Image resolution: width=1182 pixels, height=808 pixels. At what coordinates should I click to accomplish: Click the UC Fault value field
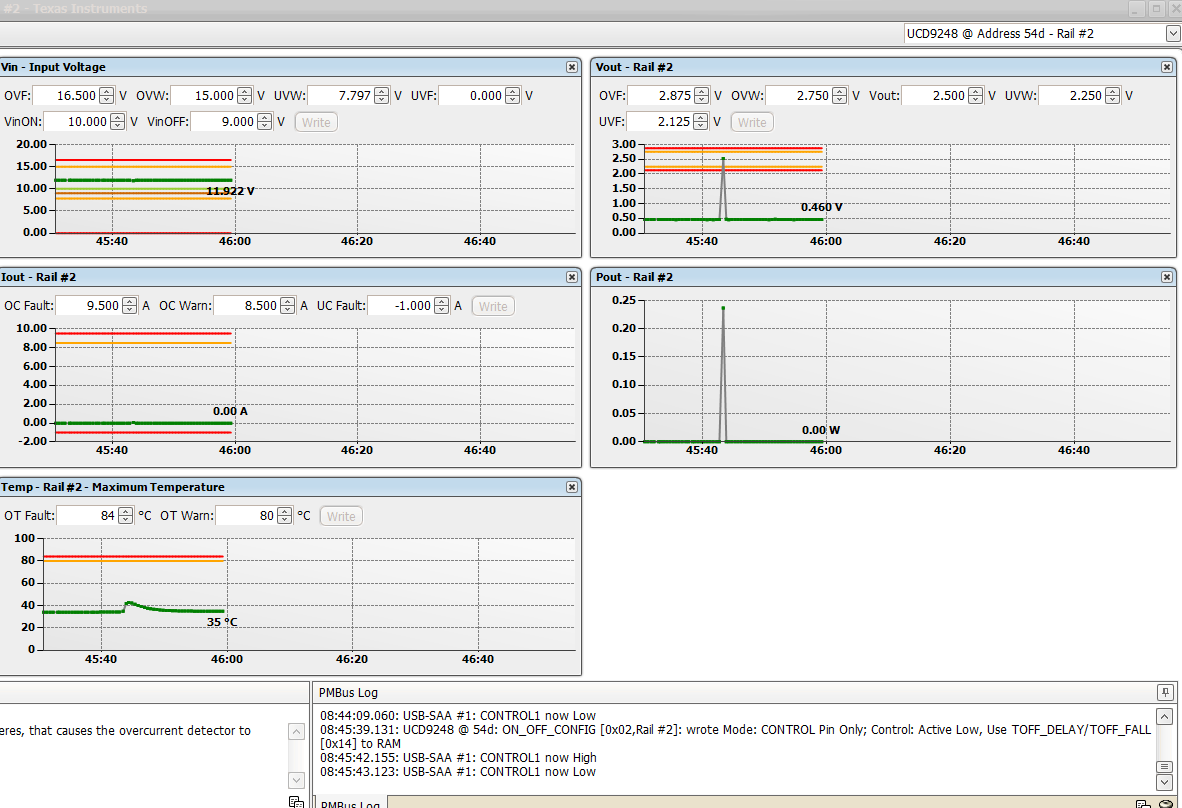401,306
